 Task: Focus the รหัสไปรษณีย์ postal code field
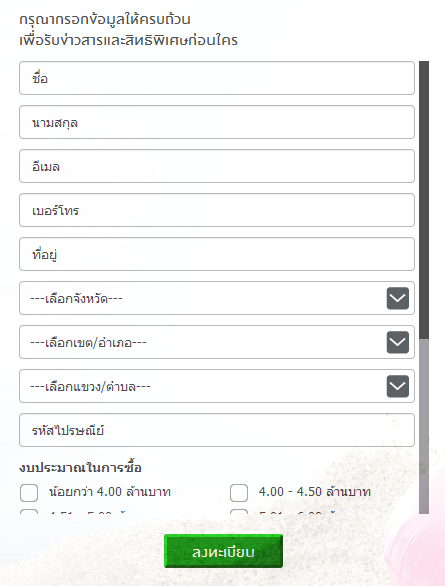(217, 430)
